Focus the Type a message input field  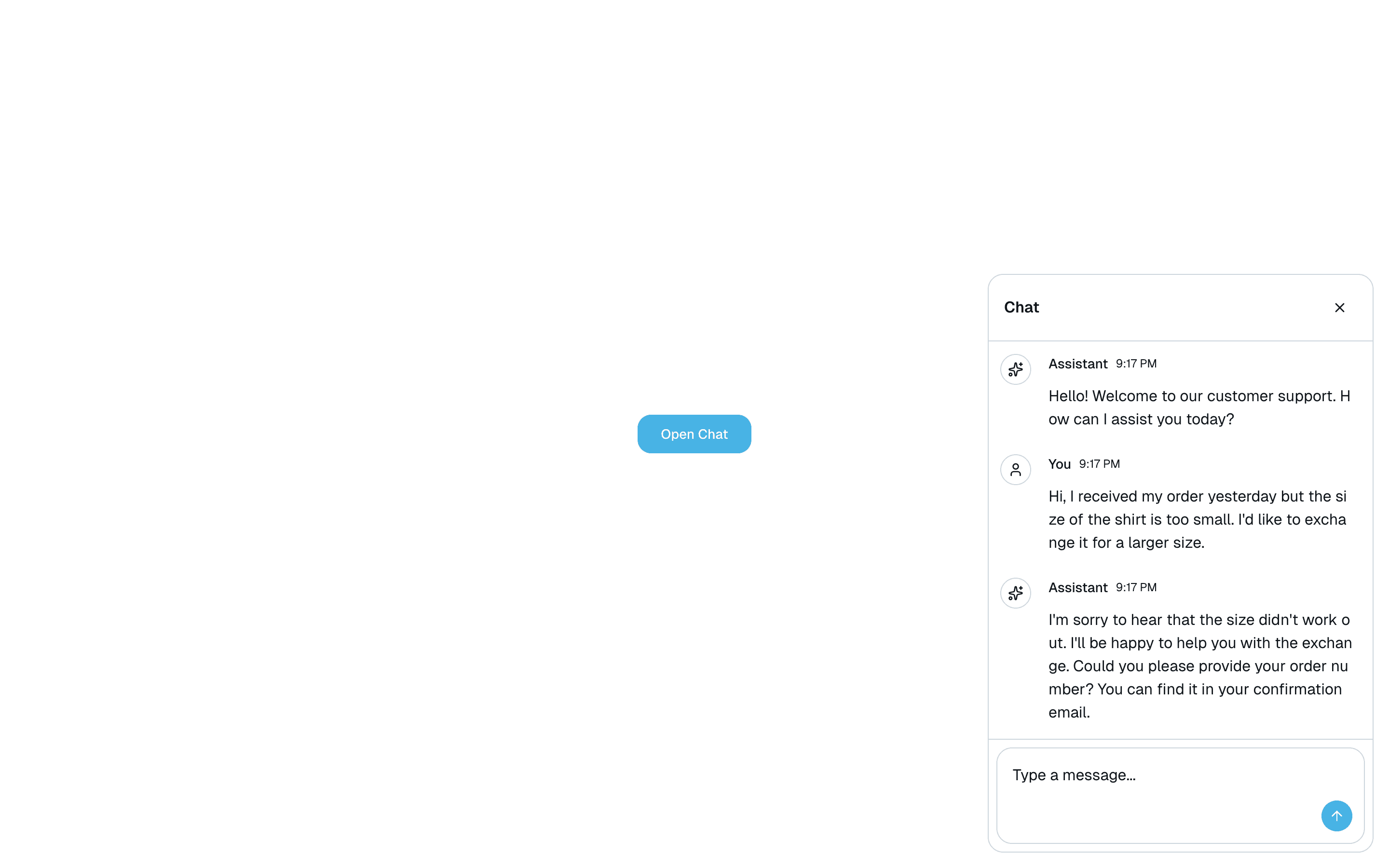point(1180,795)
